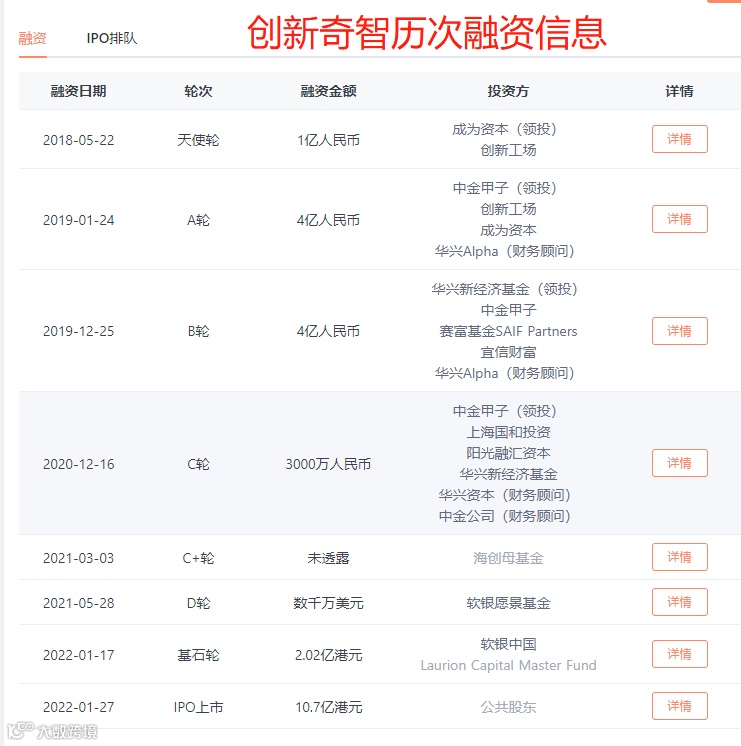Select the date 2019-12-25
Viewport: 741px width, 746px height.
coord(79,331)
